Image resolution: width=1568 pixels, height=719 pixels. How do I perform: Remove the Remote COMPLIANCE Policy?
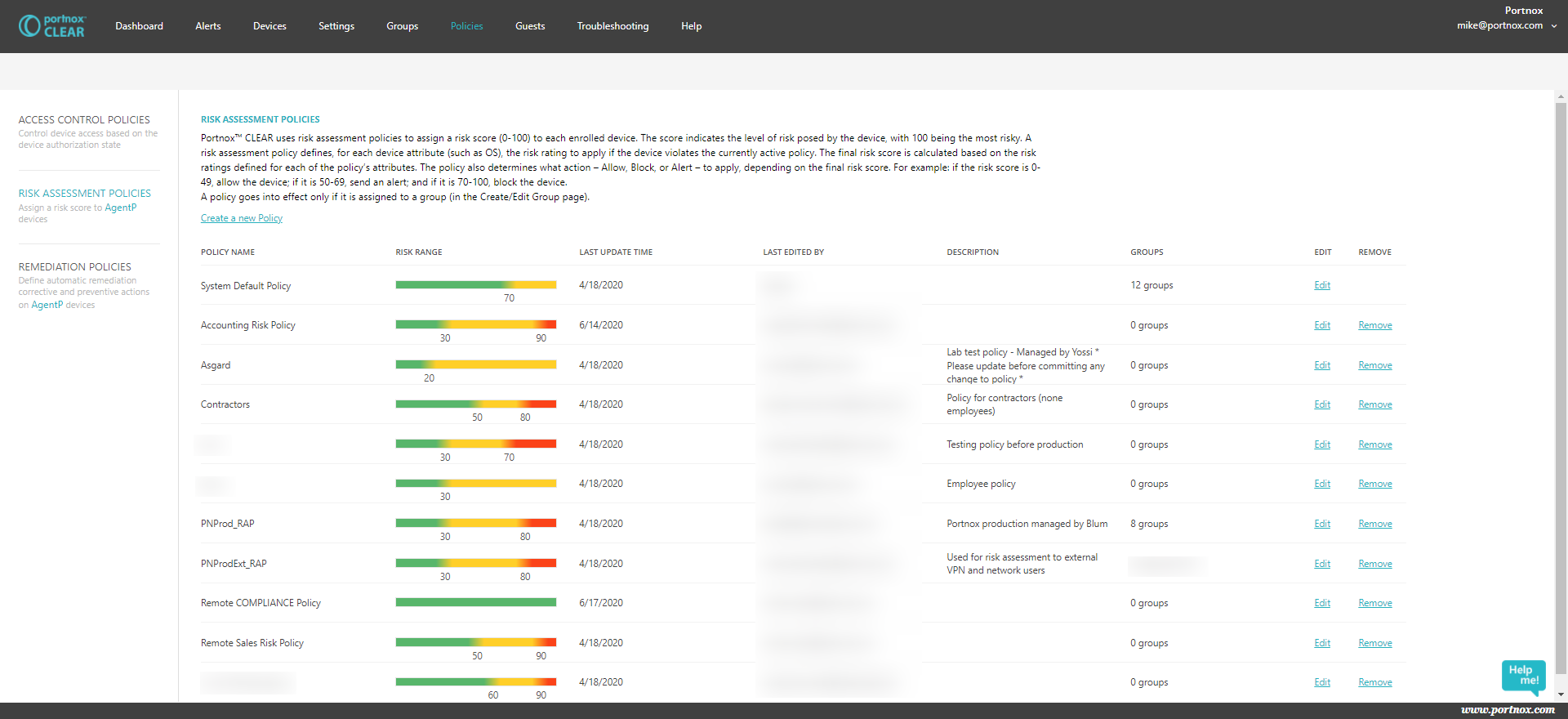[x=1375, y=603]
